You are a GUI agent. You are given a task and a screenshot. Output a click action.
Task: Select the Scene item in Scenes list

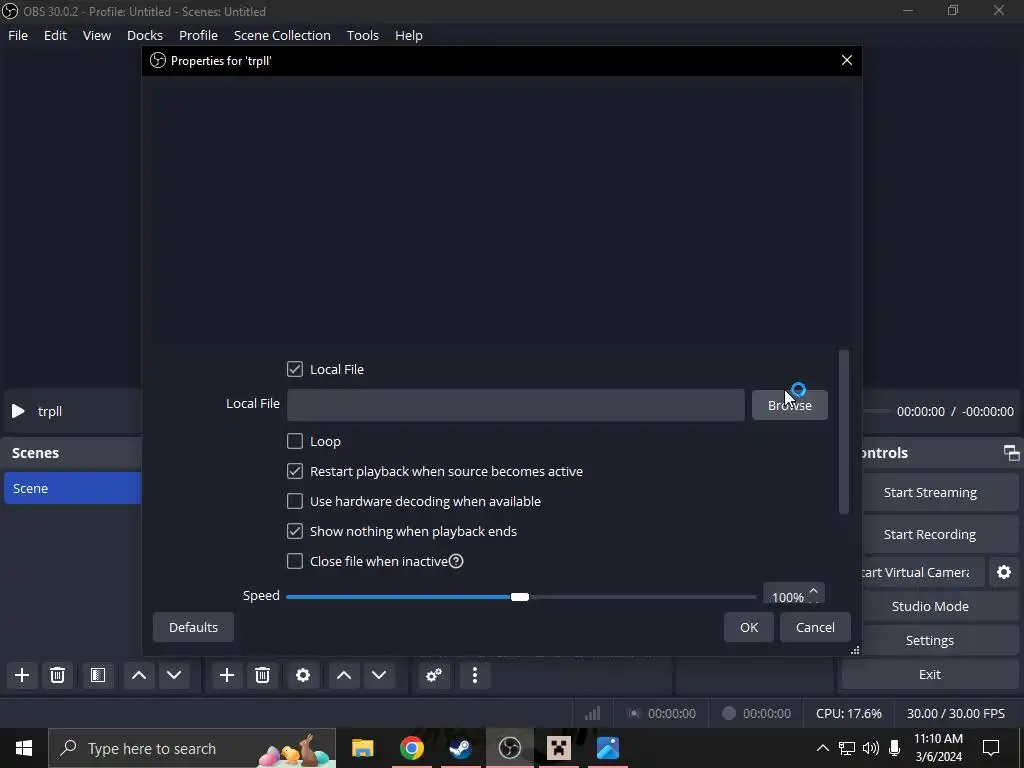click(72, 488)
